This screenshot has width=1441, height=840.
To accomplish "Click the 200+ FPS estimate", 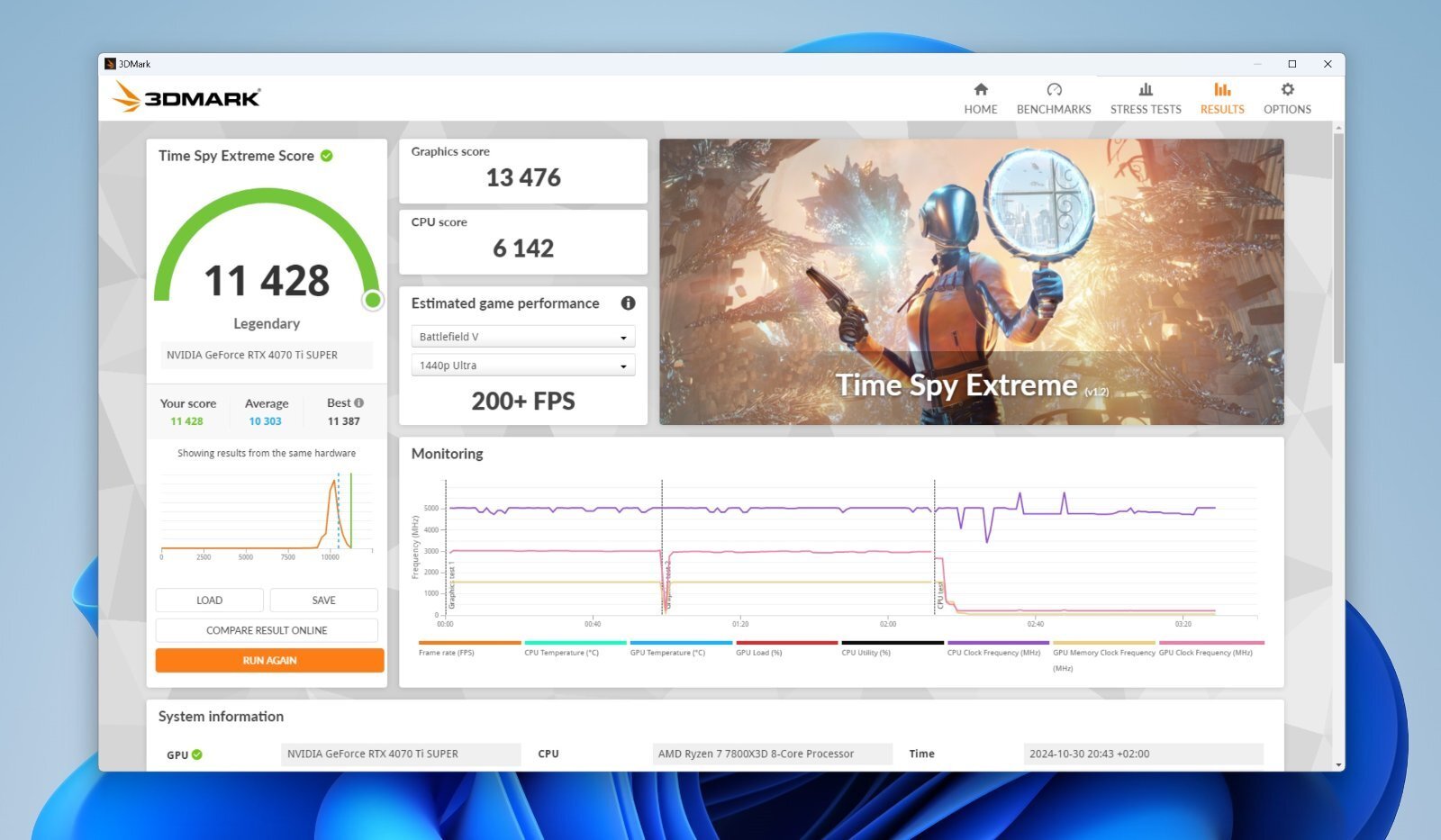I will (523, 402).
